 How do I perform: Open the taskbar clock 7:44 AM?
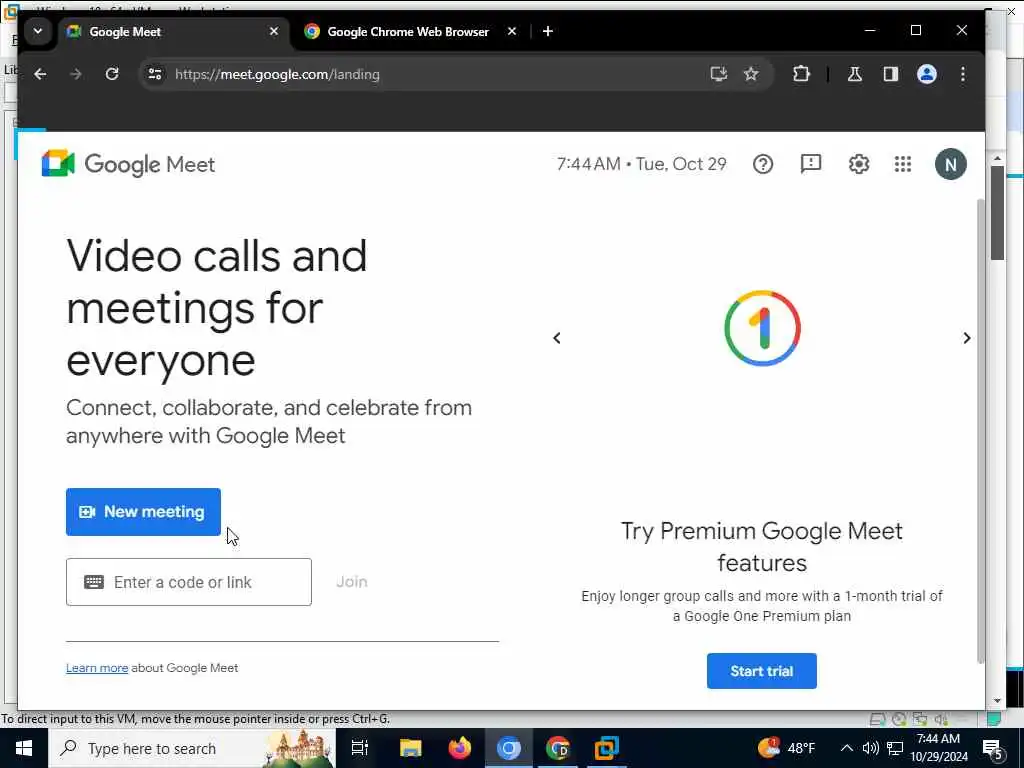938,748
